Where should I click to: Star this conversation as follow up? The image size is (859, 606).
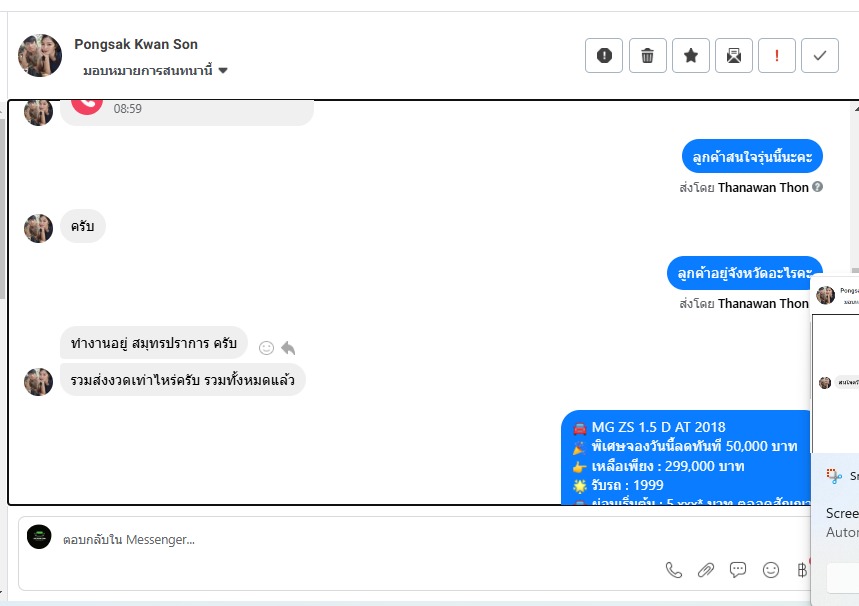tap(691, 55)
